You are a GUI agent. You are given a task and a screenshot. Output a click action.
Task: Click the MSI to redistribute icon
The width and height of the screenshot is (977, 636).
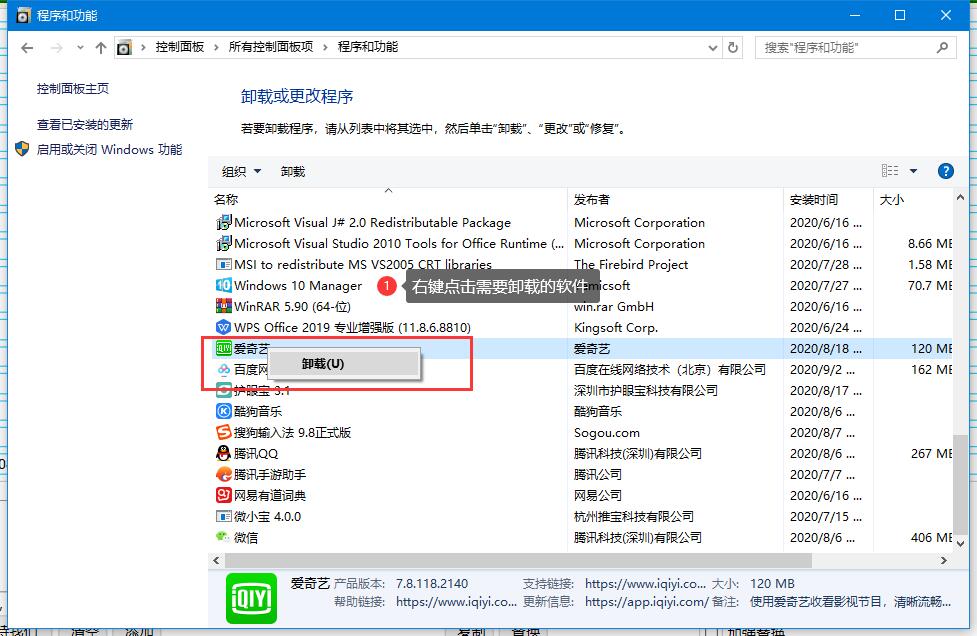tap(224, 264)
